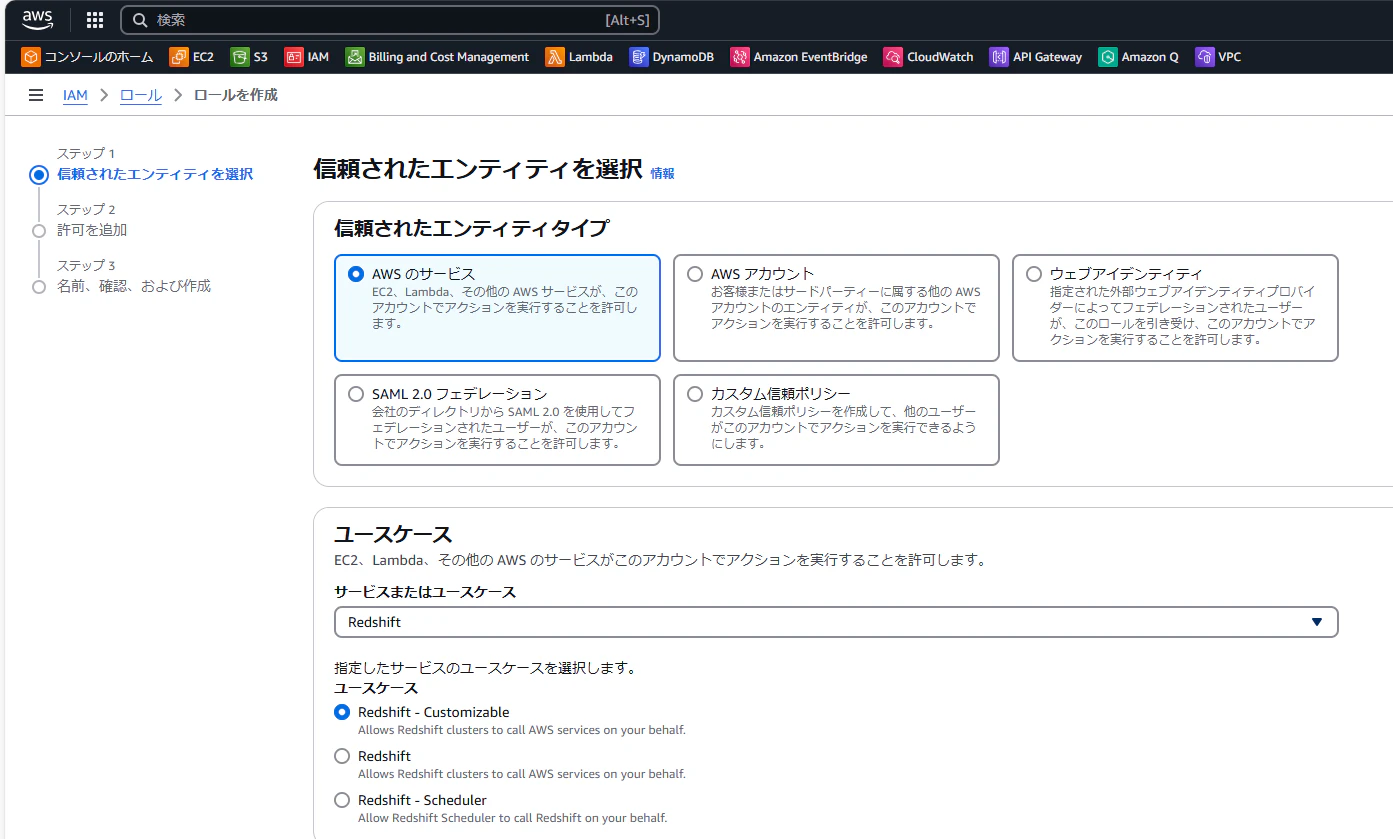Choose Redshift - Scheduler use case
Viewport: 1393px width, 839px height.
coord(342,800)
